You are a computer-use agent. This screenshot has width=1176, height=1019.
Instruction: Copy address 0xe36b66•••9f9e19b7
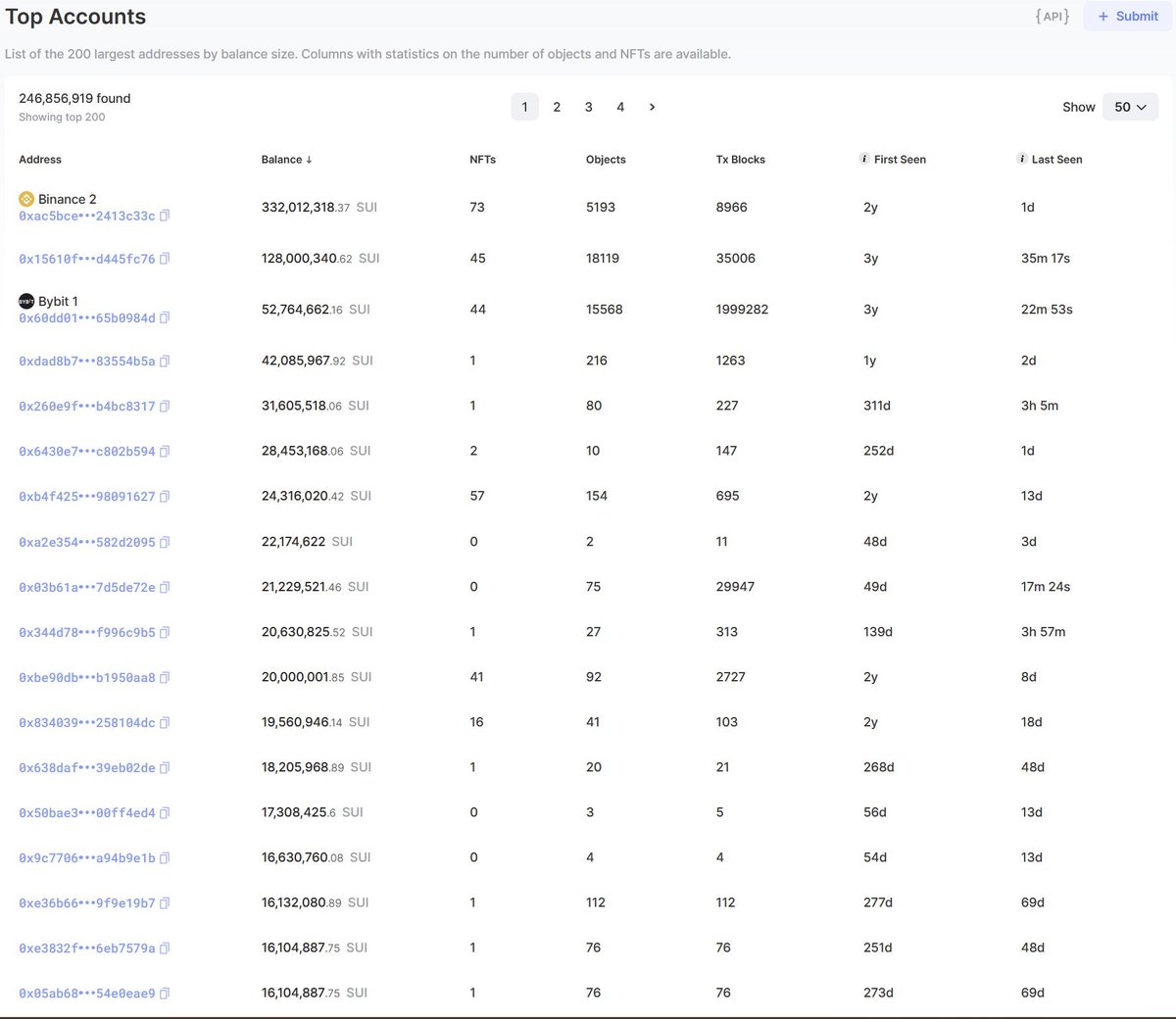[165, 902]
